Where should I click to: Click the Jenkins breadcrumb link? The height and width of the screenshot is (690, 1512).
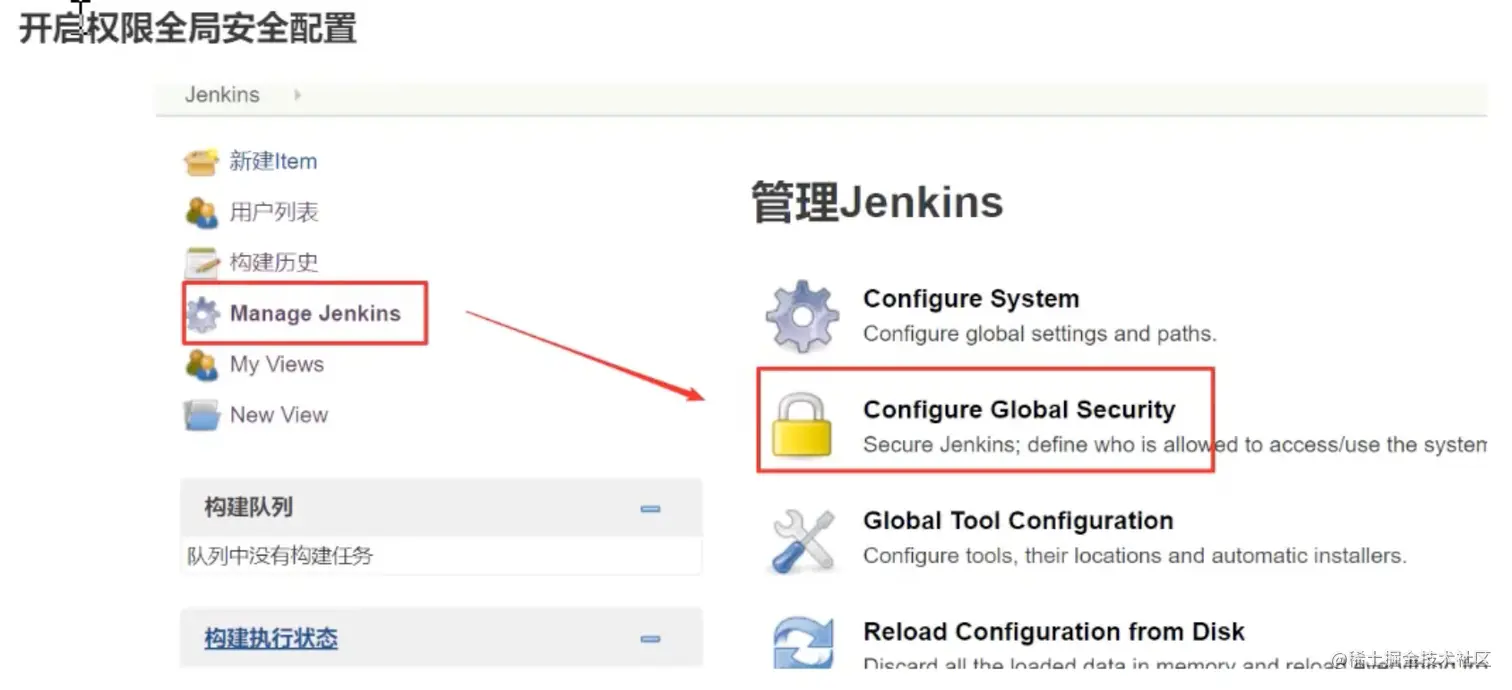(222, 95)
